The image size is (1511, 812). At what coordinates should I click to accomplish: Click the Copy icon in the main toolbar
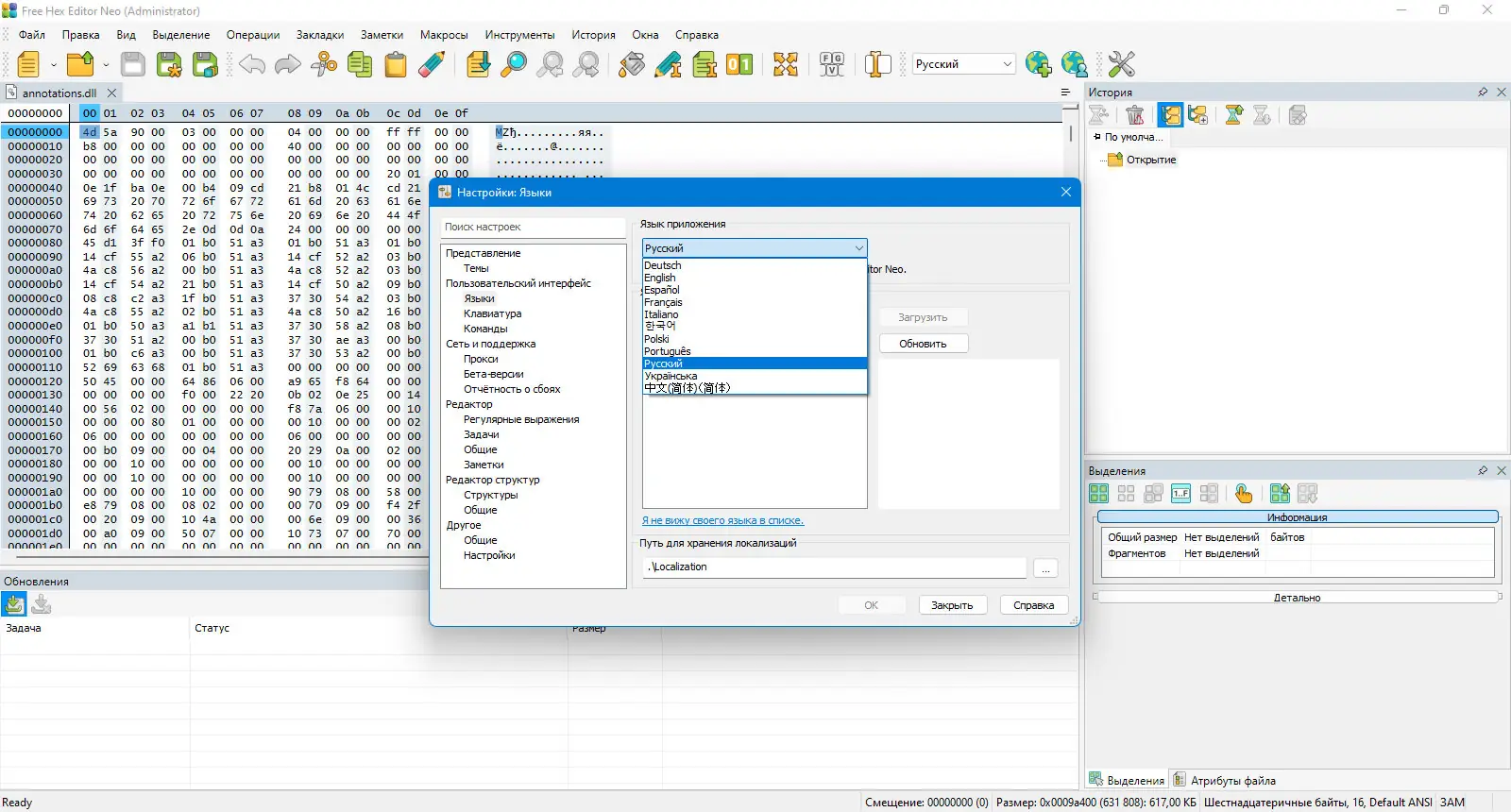tap(360, 64)
